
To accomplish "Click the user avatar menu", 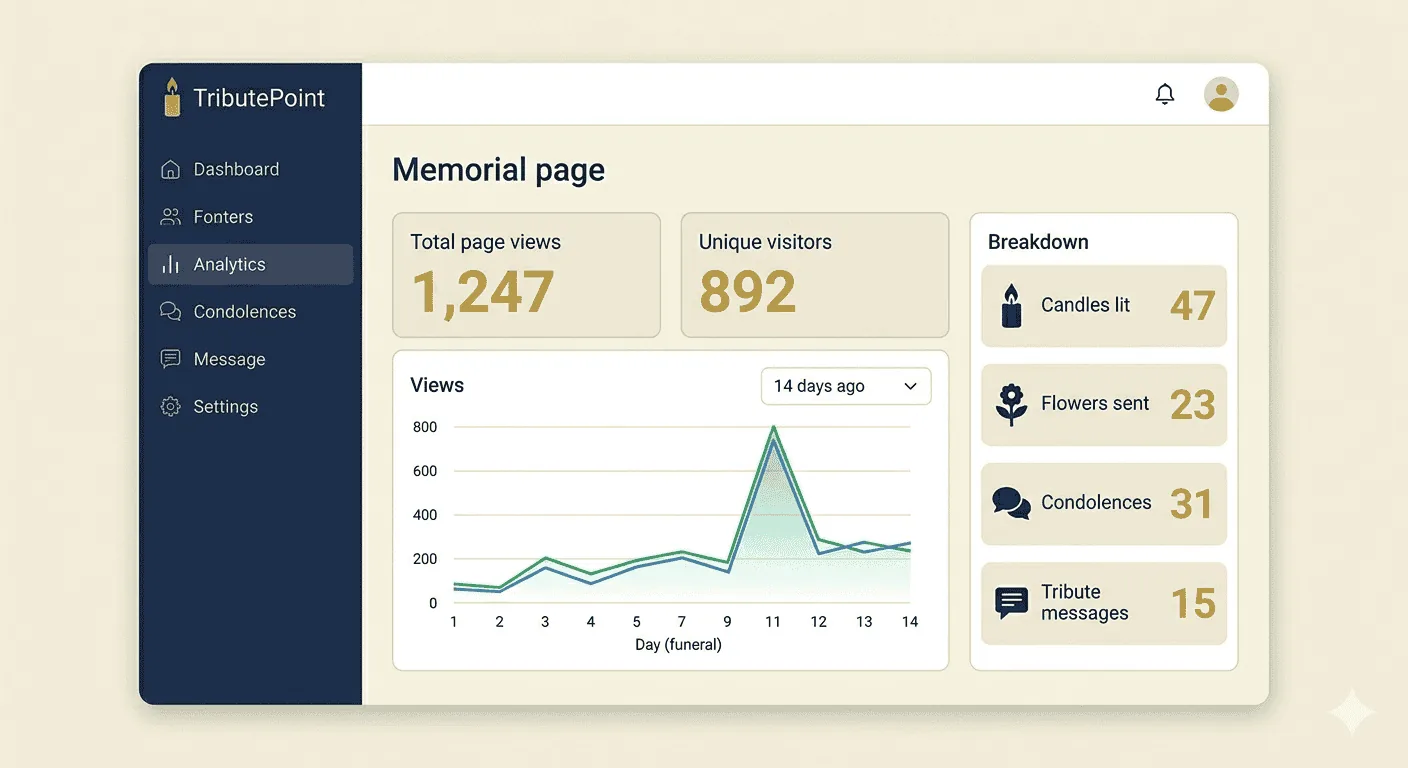I will [1220, 93].
